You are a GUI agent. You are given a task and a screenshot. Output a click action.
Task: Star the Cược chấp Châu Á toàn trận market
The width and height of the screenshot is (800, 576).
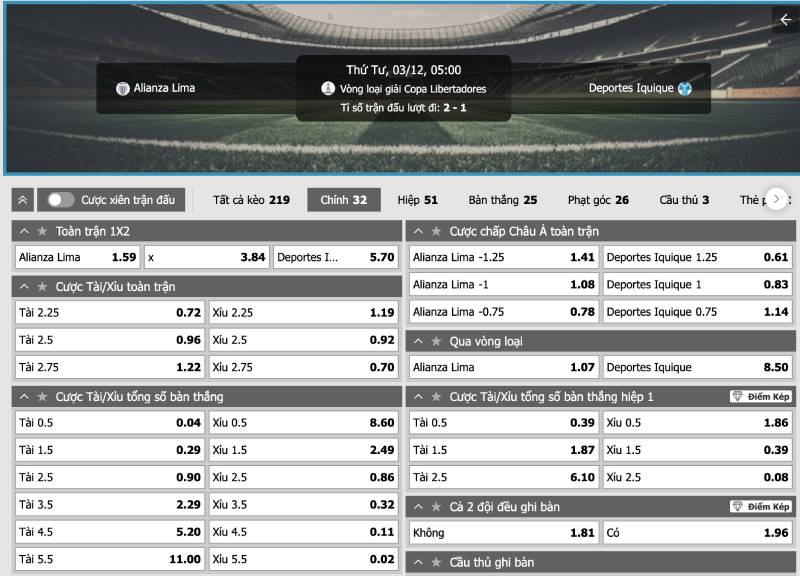click(436, 231)
